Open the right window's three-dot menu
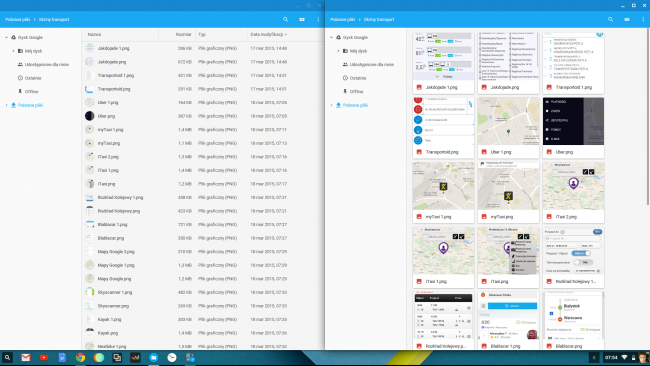 pos(643,19)
